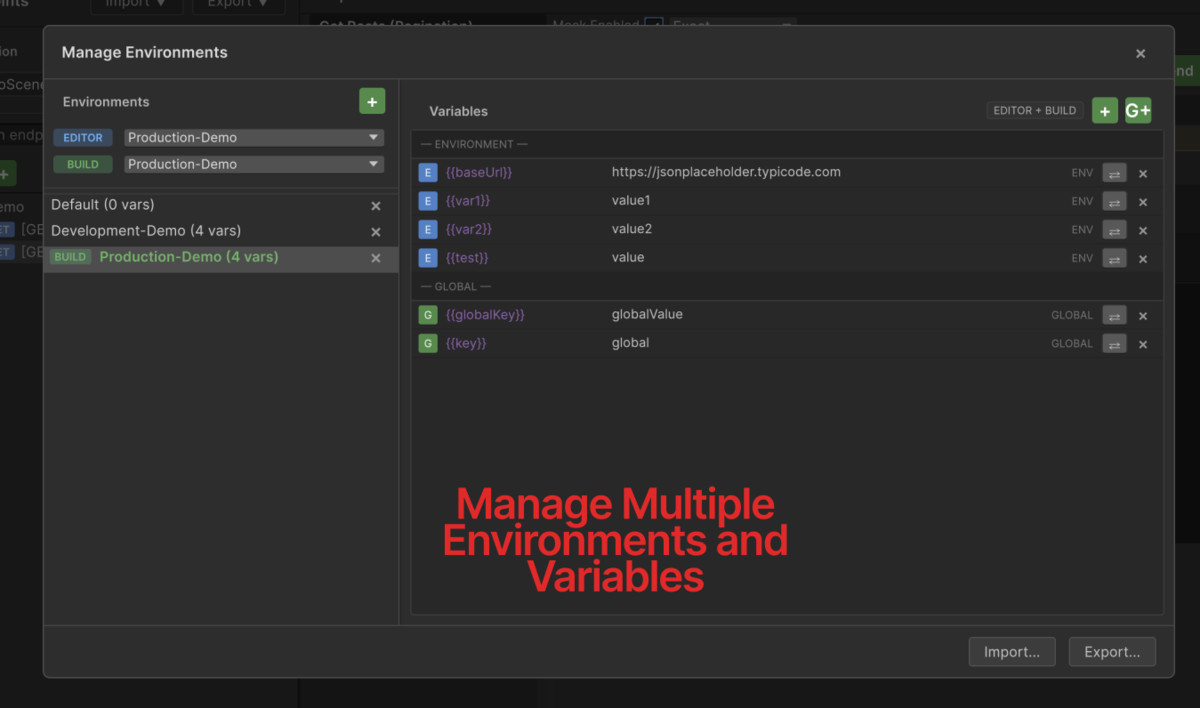Remove the test variable
1200x708 pixels.
(1143, 259)
